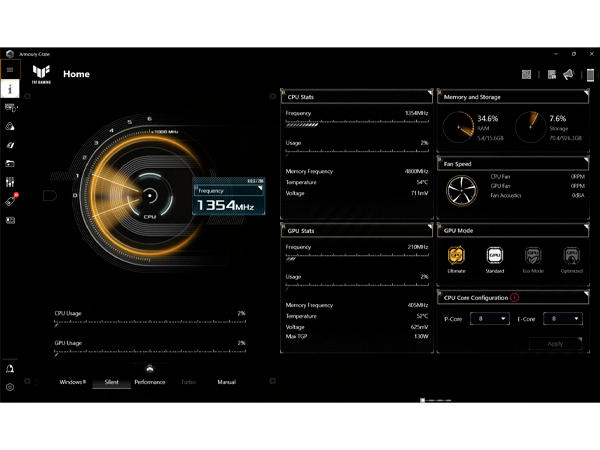Switch to grid layout view icon
Viewport: 600px width, 450px height.
pyautogui.click(x=527, y=75)
